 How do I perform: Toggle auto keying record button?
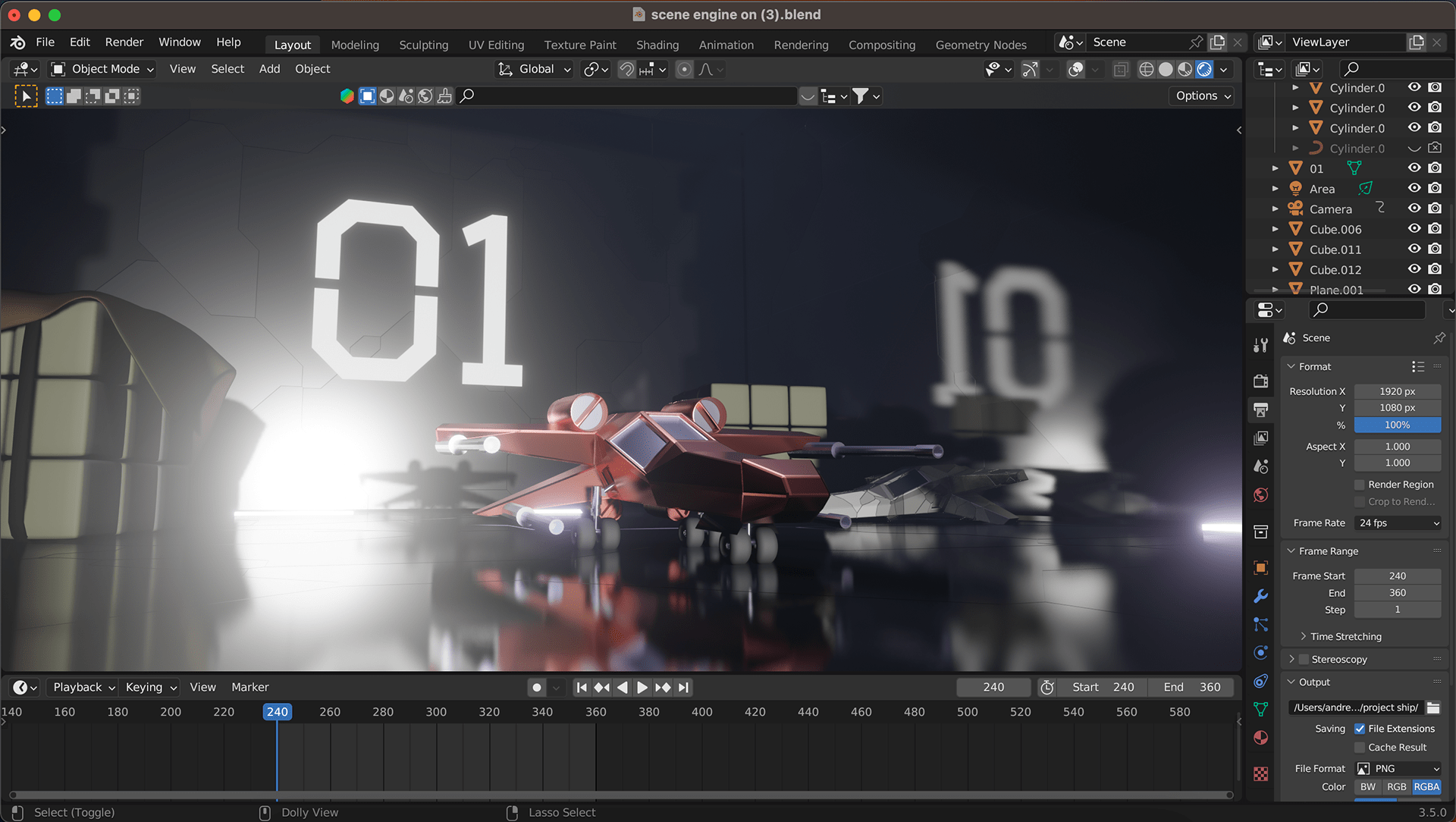coord(537,687)
